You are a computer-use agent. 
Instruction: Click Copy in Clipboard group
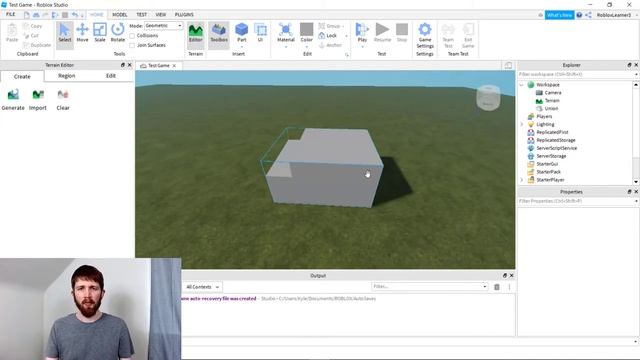(x=33, y=26)
